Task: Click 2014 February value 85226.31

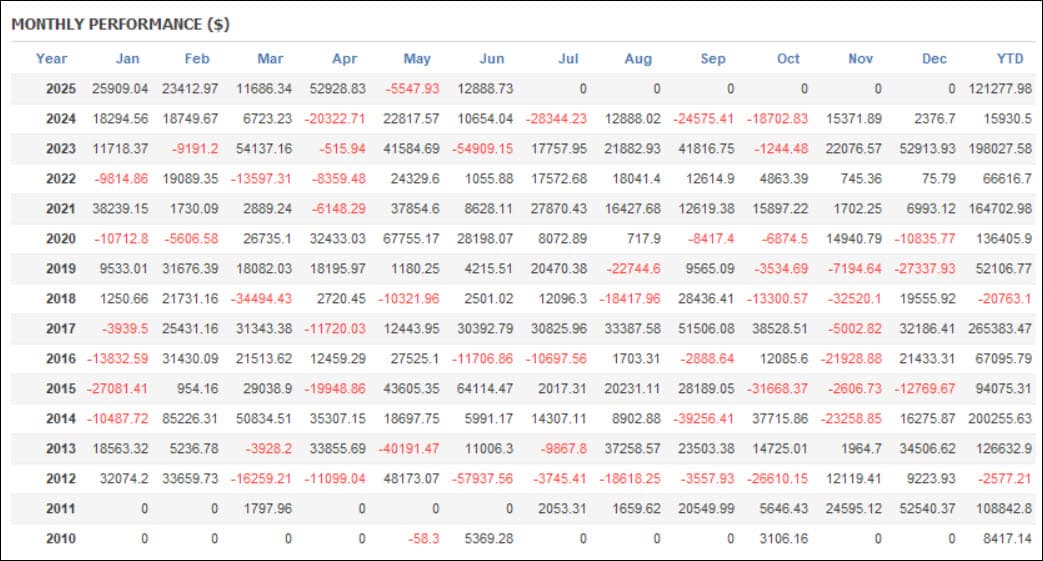Action: (x=190, y=418)
